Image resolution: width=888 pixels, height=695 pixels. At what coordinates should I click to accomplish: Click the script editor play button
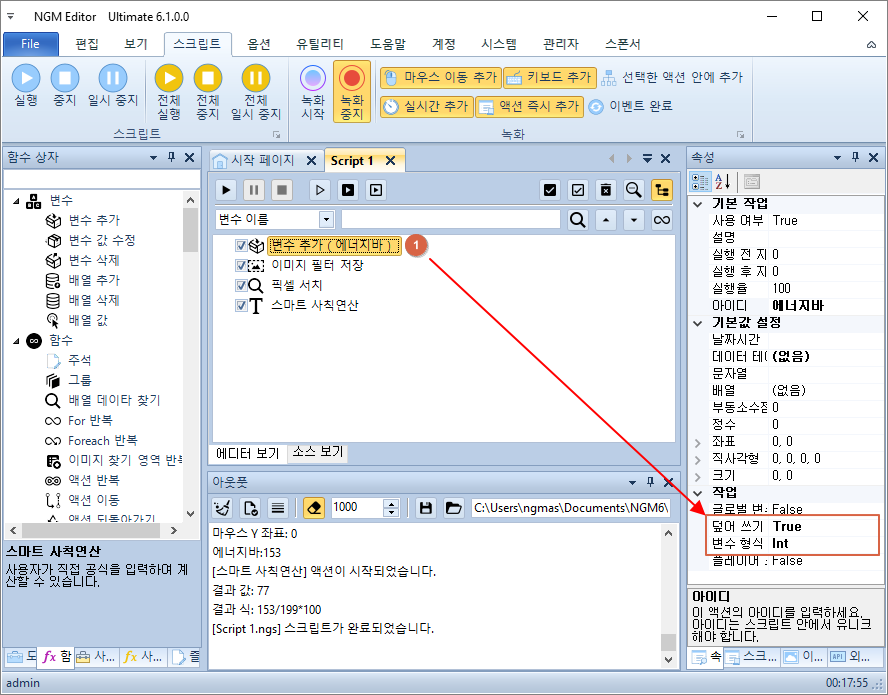(226, 190)
